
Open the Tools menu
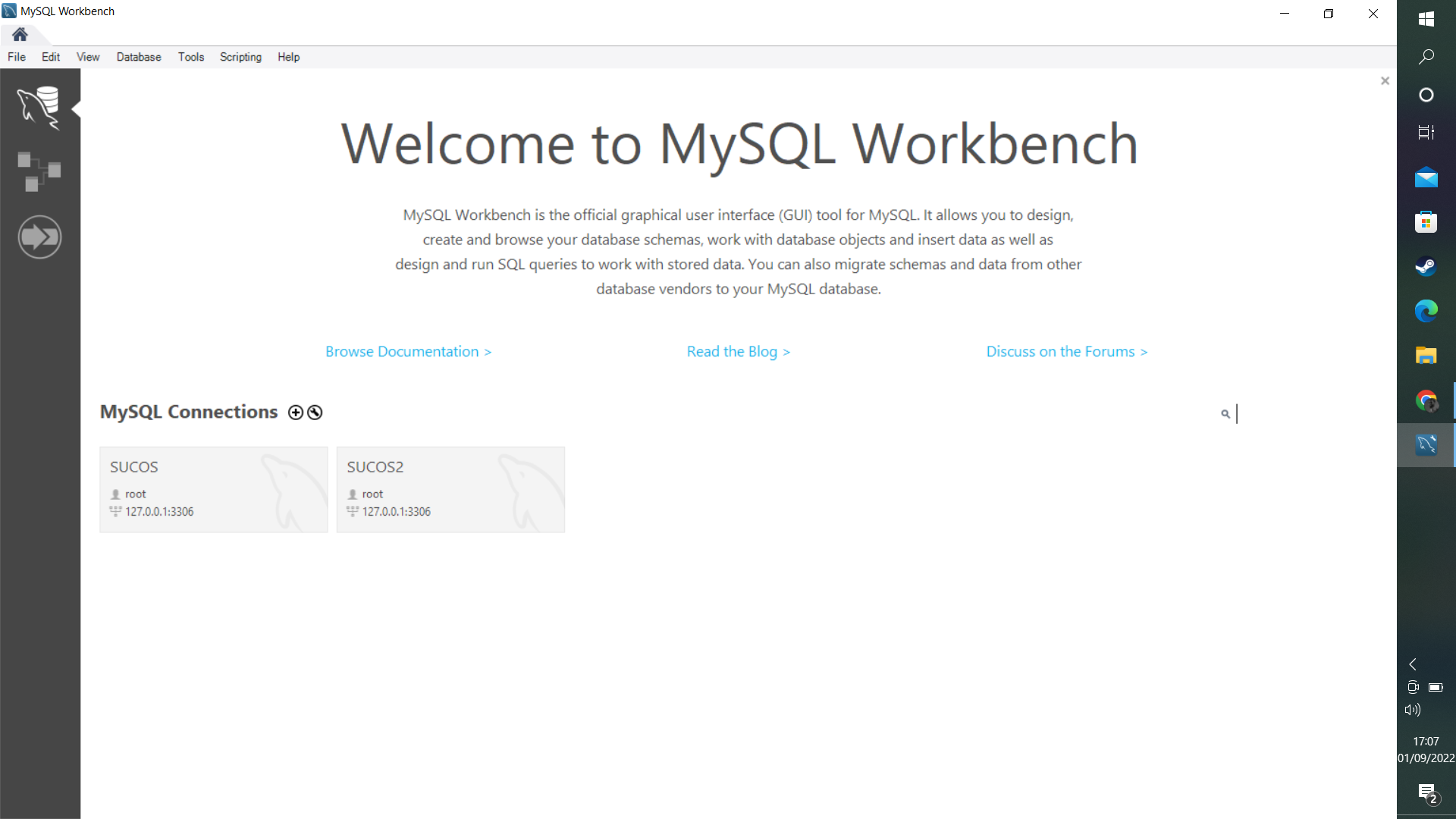pyautogui.click(x=191, y=57)
